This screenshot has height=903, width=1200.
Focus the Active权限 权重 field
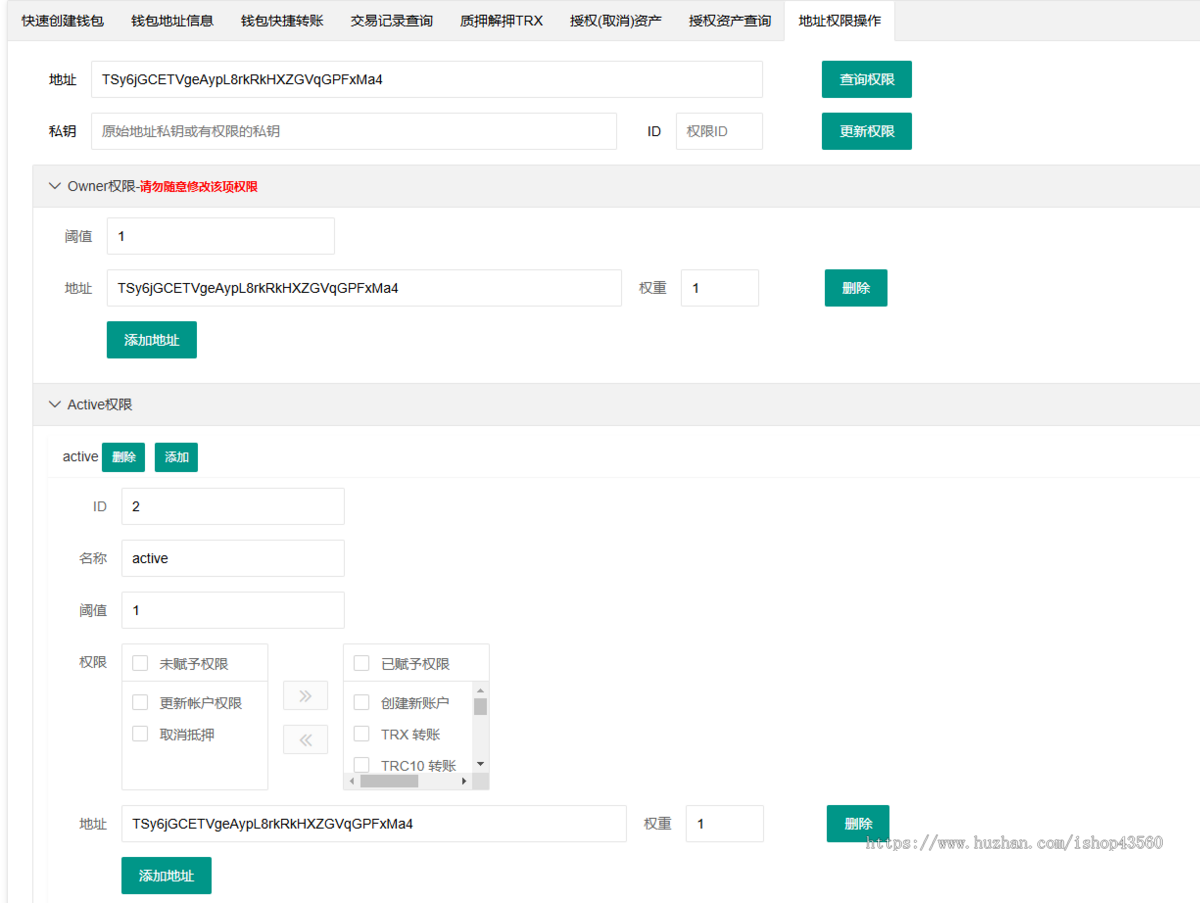pos(725,824)
